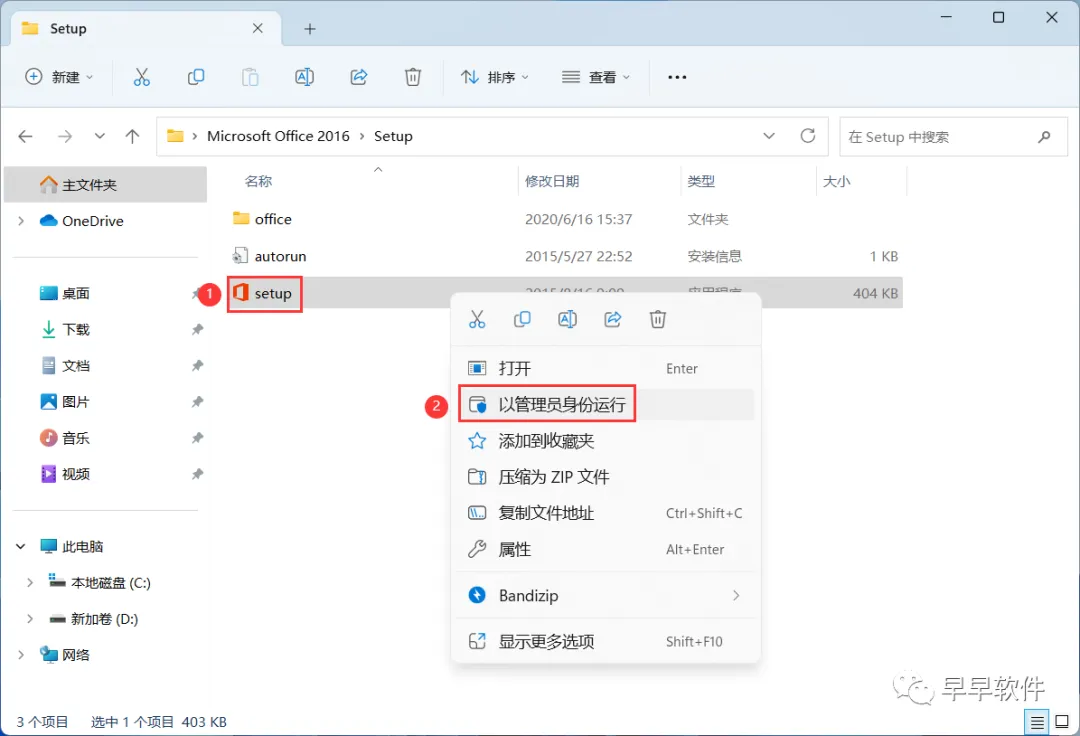Viewport: 1080px width, 736px height.
Task: Expand the 本地磁盘 (C:) node
Action: [30, 582]
